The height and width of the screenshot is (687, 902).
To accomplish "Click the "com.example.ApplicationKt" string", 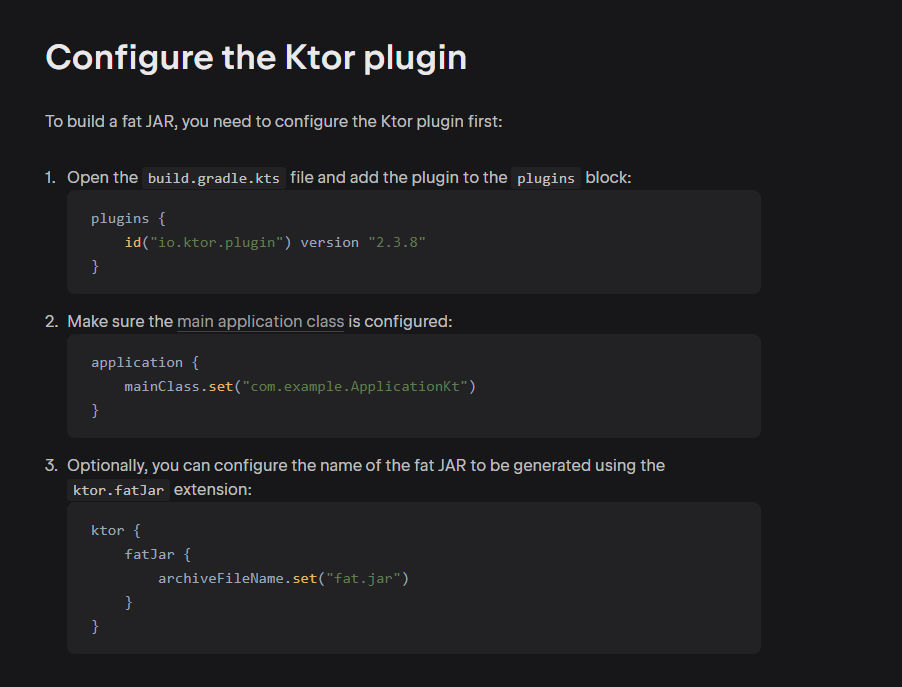I will click(353, 386).
